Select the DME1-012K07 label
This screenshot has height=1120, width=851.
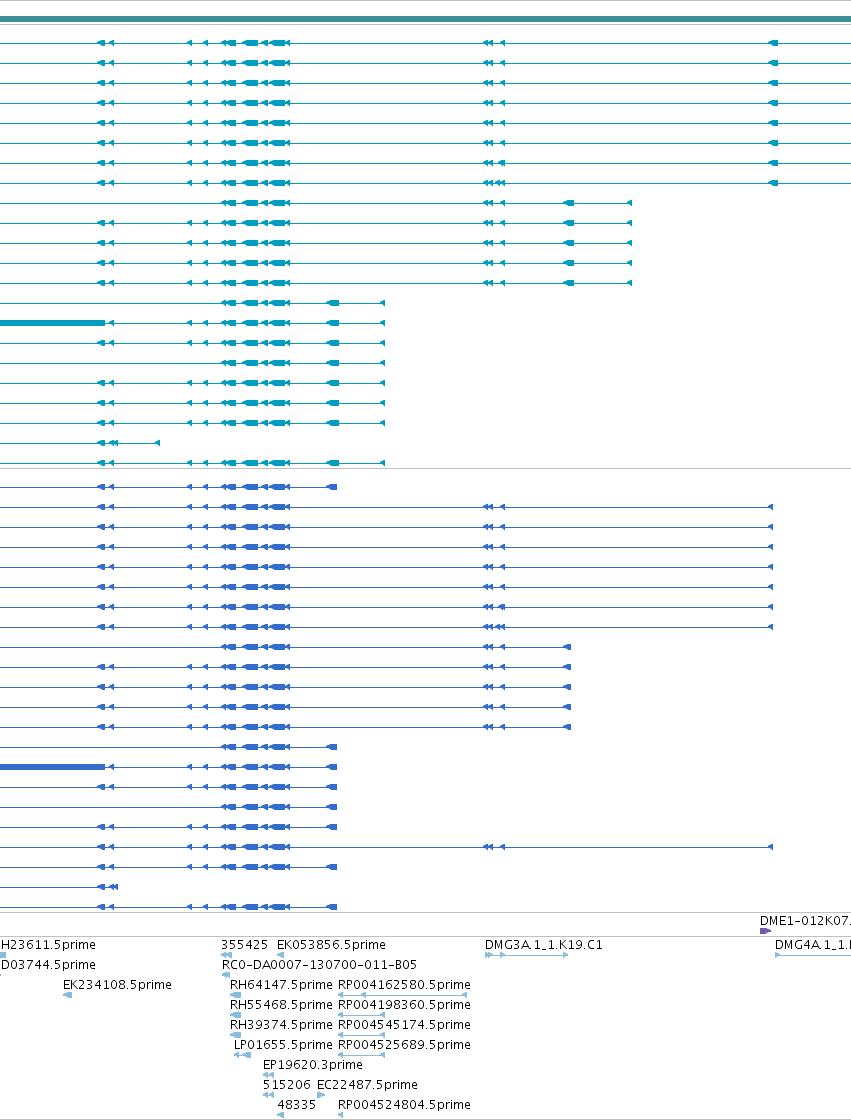pyautogui.click(x=805, y=921)
